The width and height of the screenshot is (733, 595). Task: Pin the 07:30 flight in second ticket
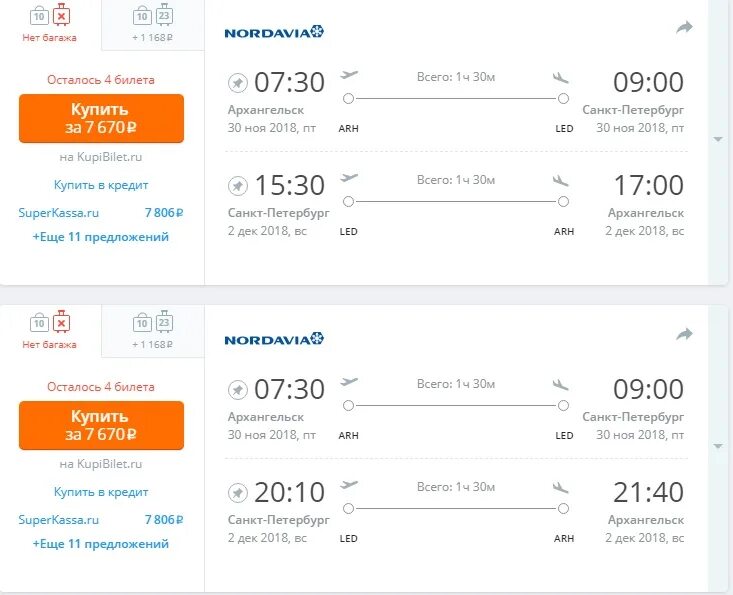click(x=238, y=390)
